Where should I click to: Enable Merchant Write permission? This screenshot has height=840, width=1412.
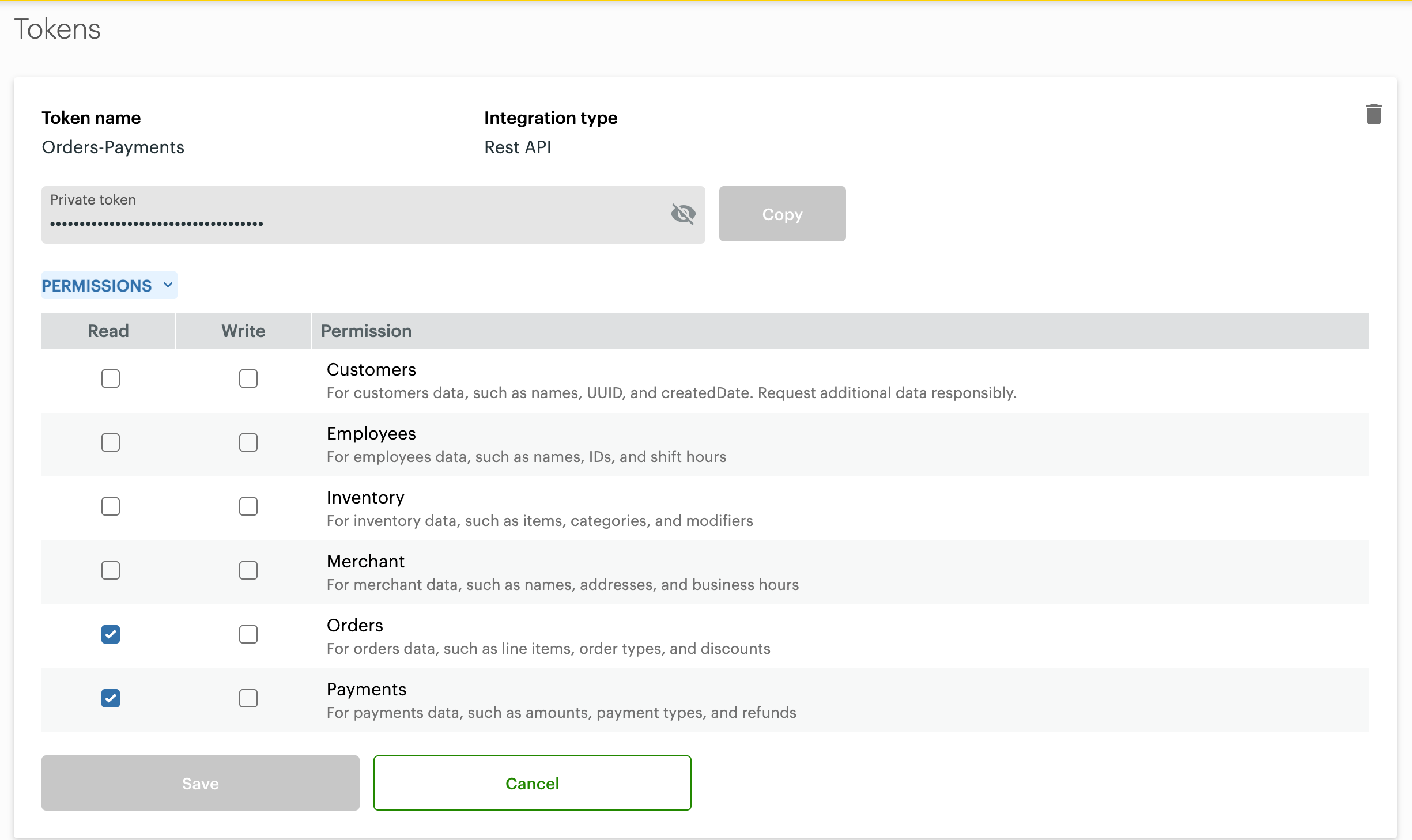248,570
